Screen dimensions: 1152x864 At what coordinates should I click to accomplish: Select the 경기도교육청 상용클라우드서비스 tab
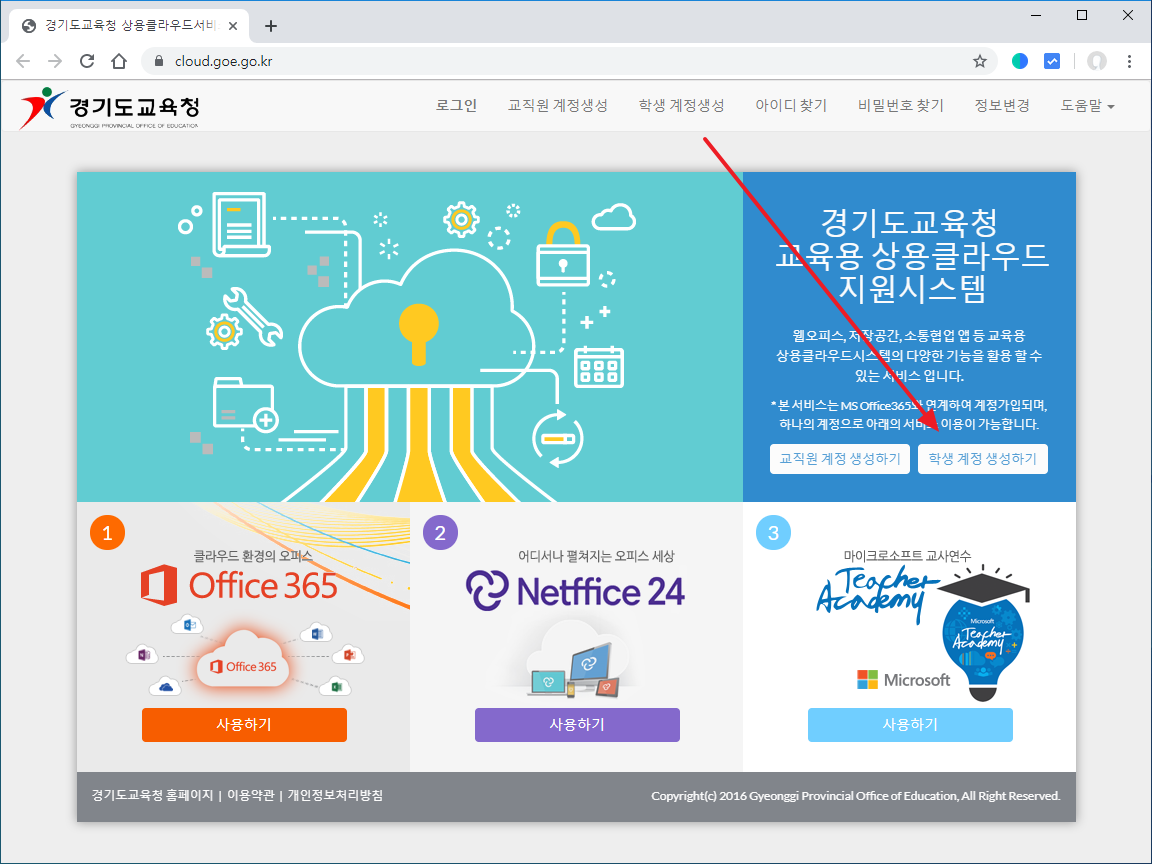pyautogui.click(x=129, y=26)
